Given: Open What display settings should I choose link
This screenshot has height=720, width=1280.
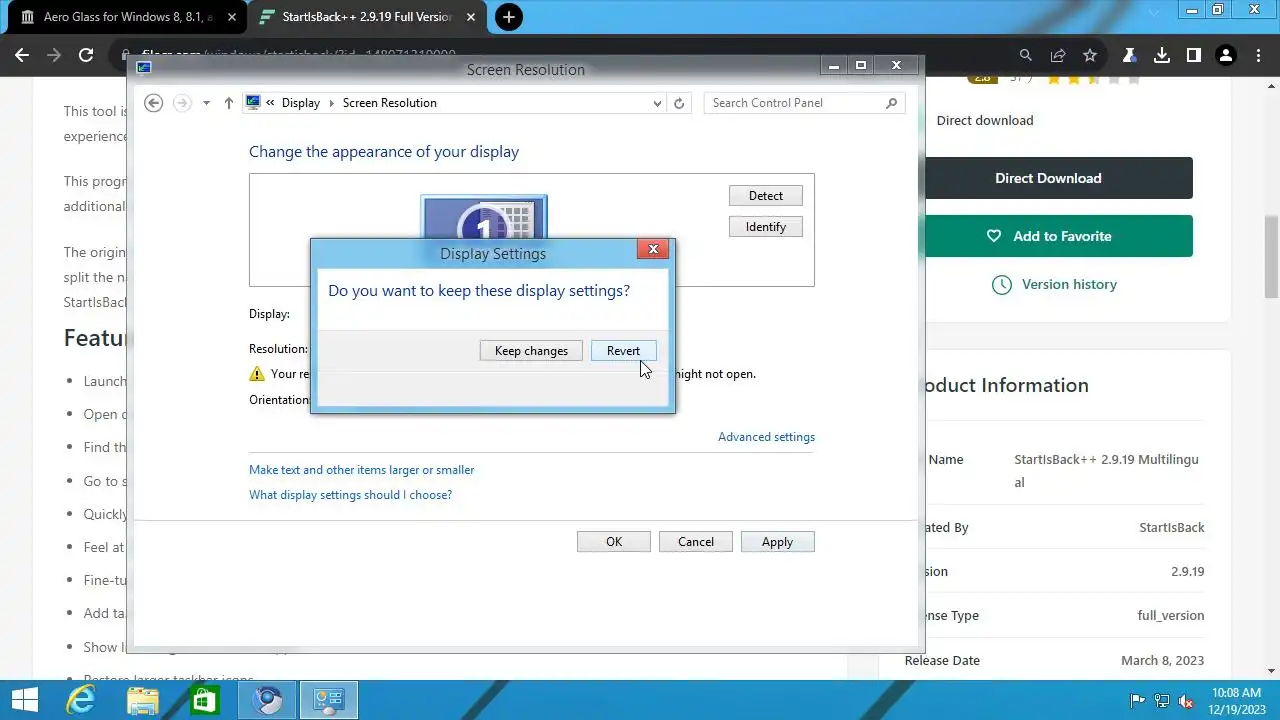Looking at the screenshot, I should click(x=350, y=495).
